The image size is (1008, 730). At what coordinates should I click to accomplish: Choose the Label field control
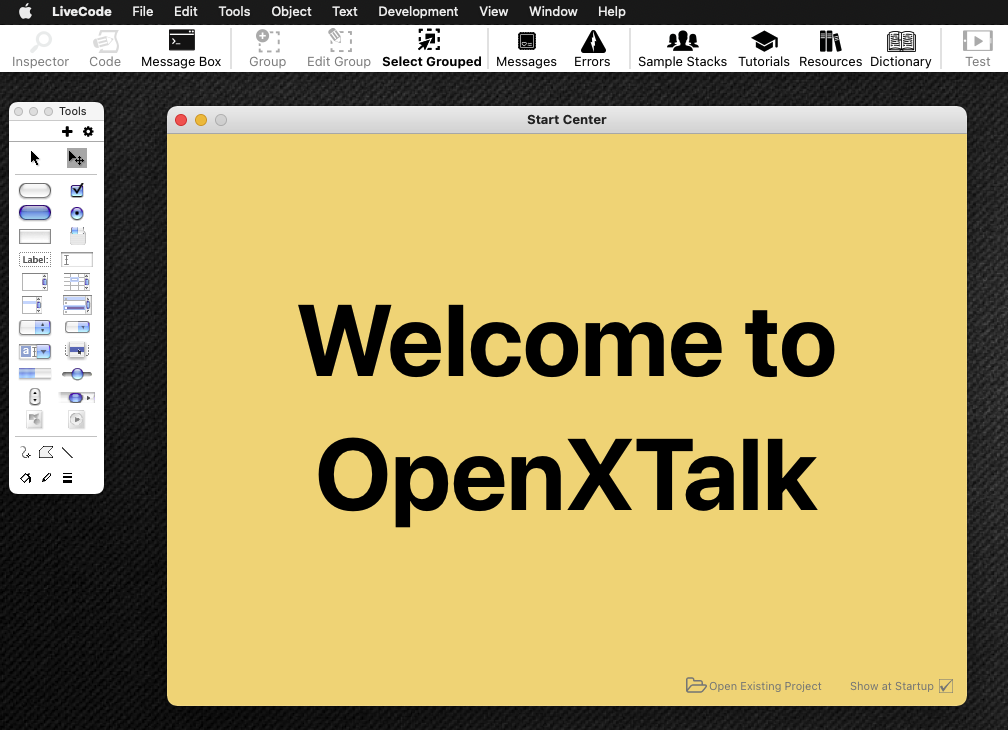click(35, 260)
